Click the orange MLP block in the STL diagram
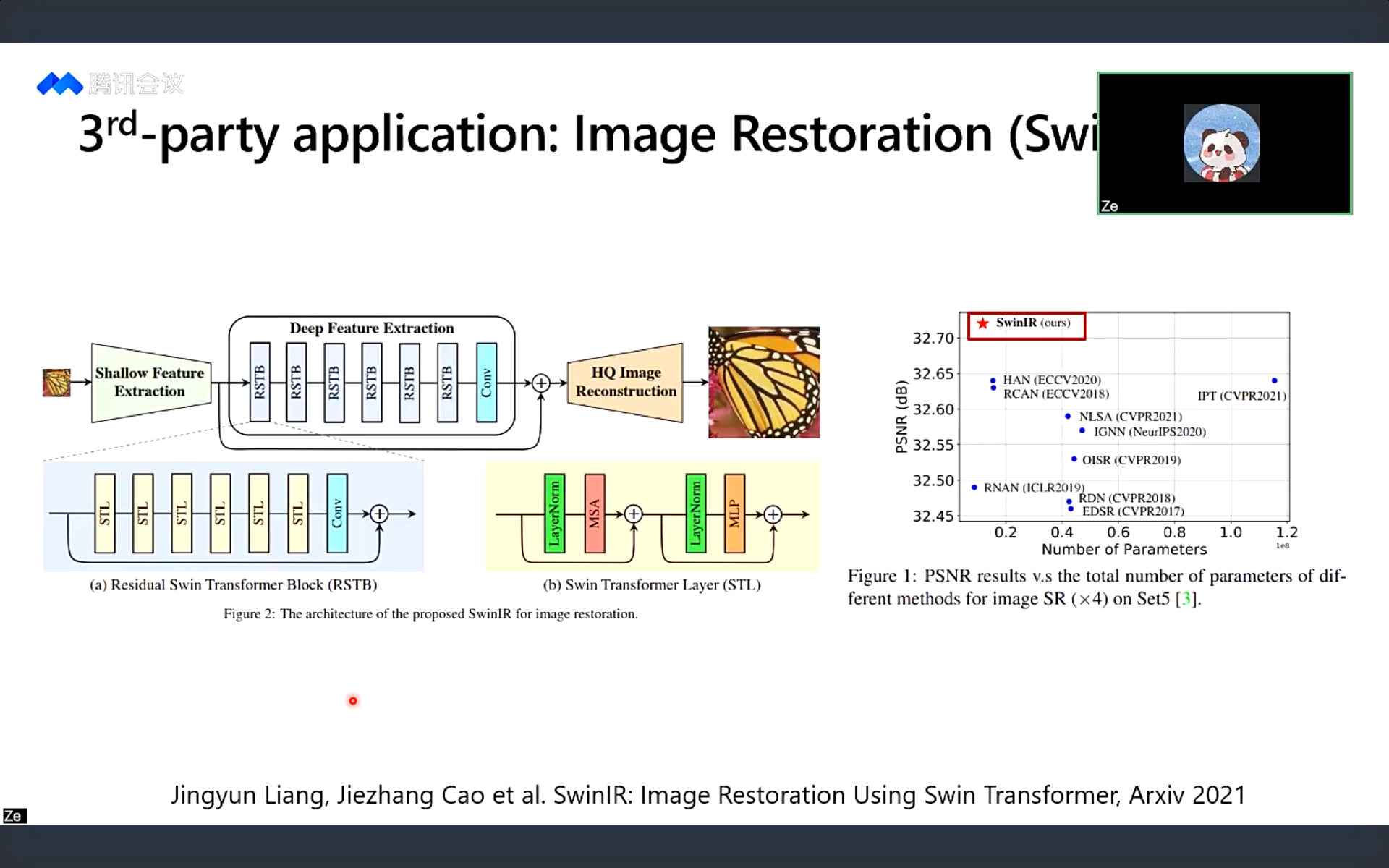Screen dimensions: 1389x868 (x=734, y=514)
